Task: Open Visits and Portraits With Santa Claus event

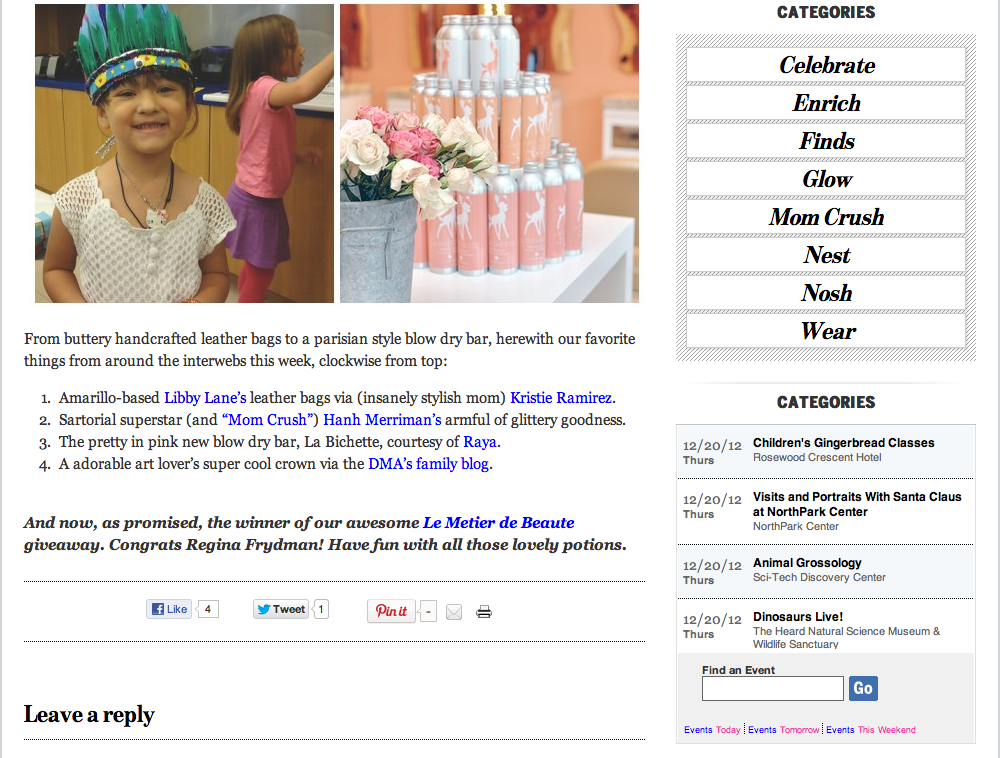Action: 857,504
